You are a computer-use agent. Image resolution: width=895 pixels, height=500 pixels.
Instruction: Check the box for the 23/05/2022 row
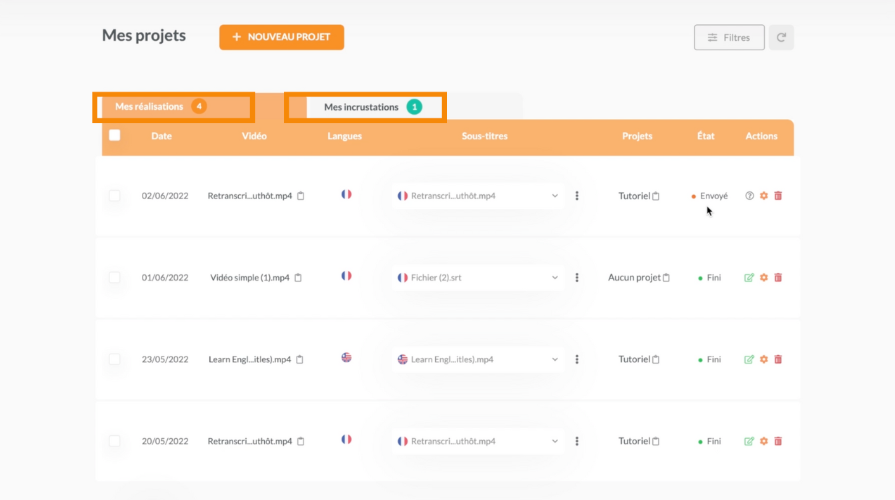tap(115, 359)
